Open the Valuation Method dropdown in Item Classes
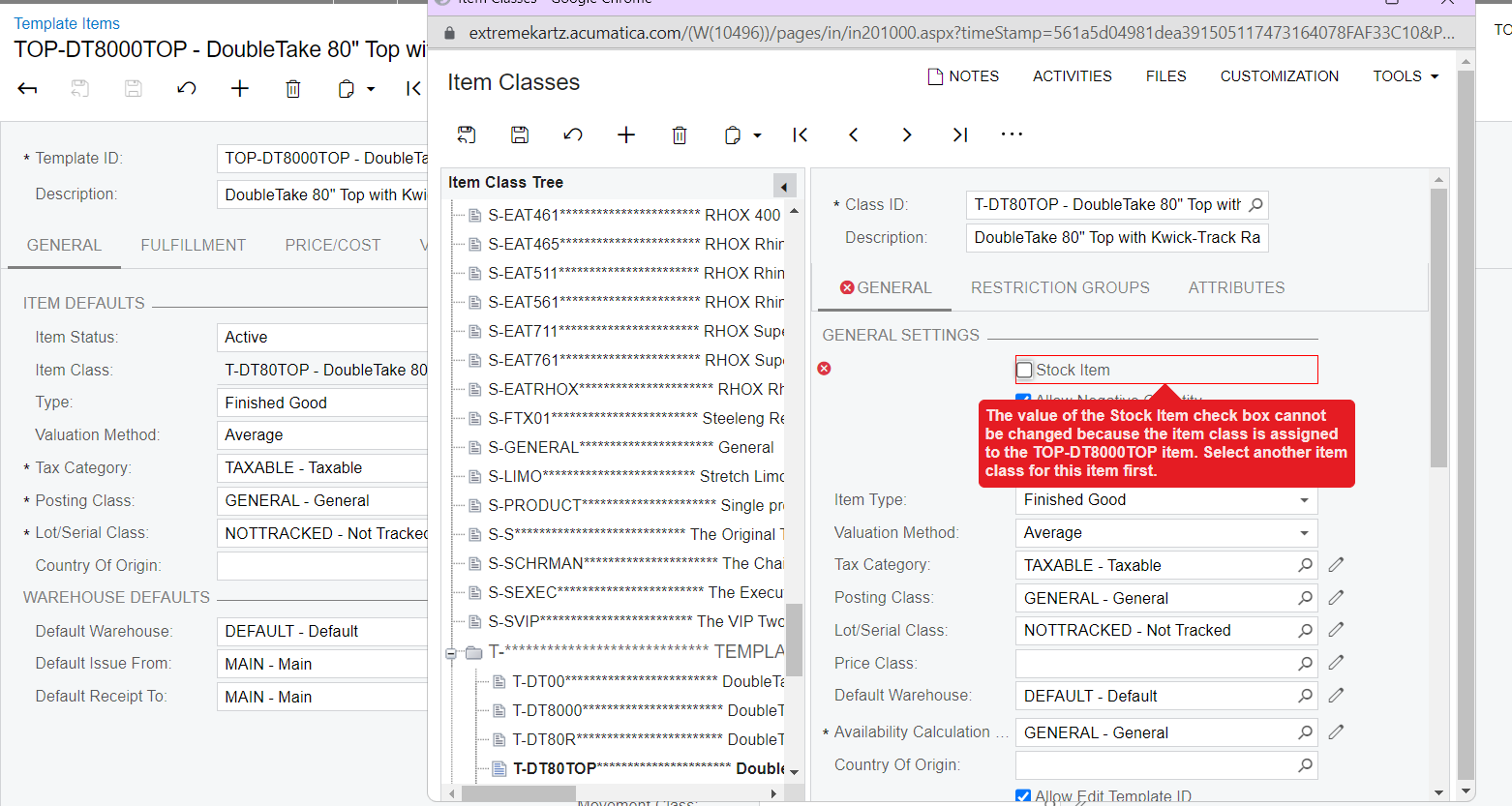This screenshot has height=806, width=1512. click(1304, 533)
